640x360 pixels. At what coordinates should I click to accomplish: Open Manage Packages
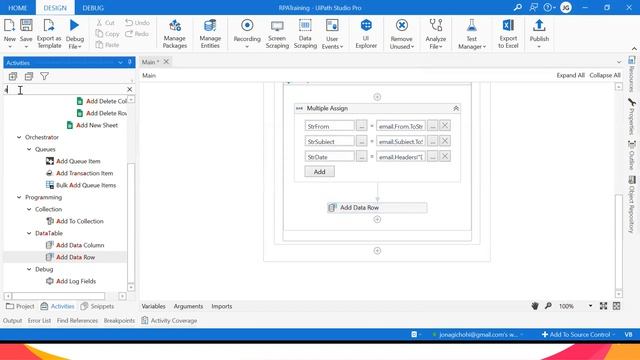[x=175, y=34]
